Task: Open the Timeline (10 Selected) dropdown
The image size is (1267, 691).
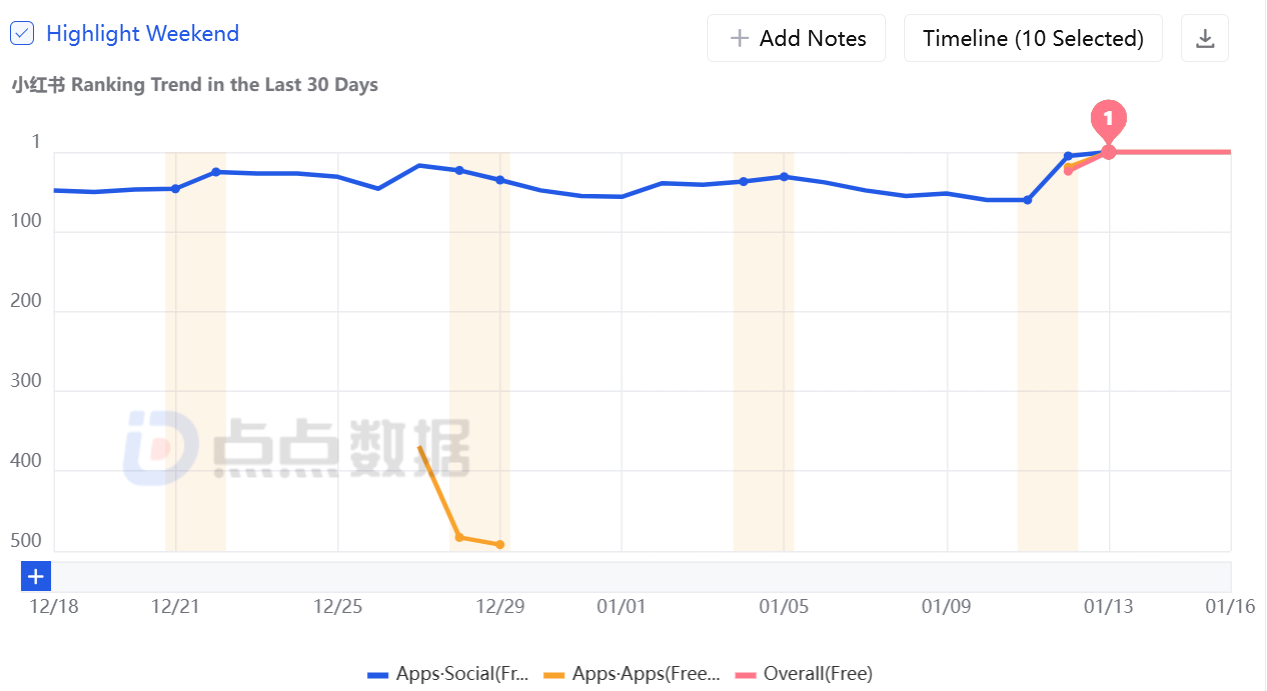Action: 1033,38
